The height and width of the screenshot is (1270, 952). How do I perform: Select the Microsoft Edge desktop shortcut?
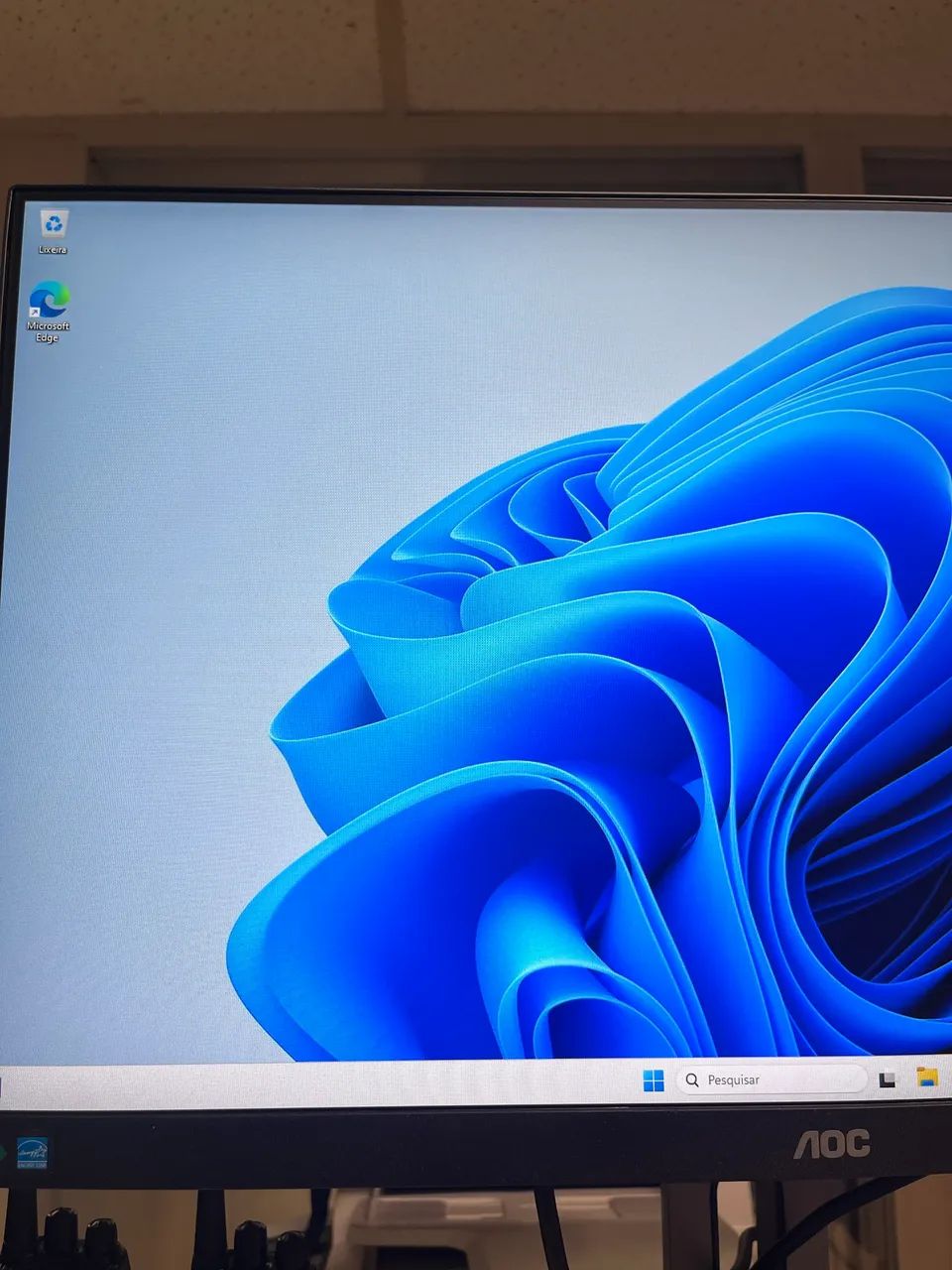pyautogui.click(x=49, y=312)
